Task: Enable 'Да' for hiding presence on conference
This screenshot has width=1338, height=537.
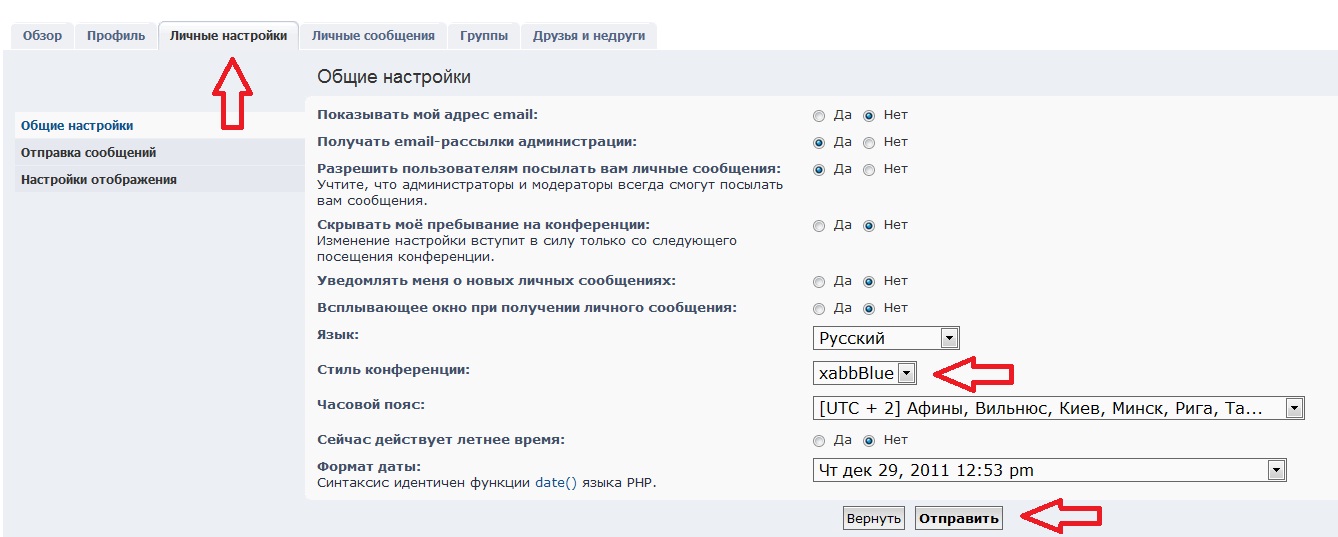Action: (x=819, y=226)
